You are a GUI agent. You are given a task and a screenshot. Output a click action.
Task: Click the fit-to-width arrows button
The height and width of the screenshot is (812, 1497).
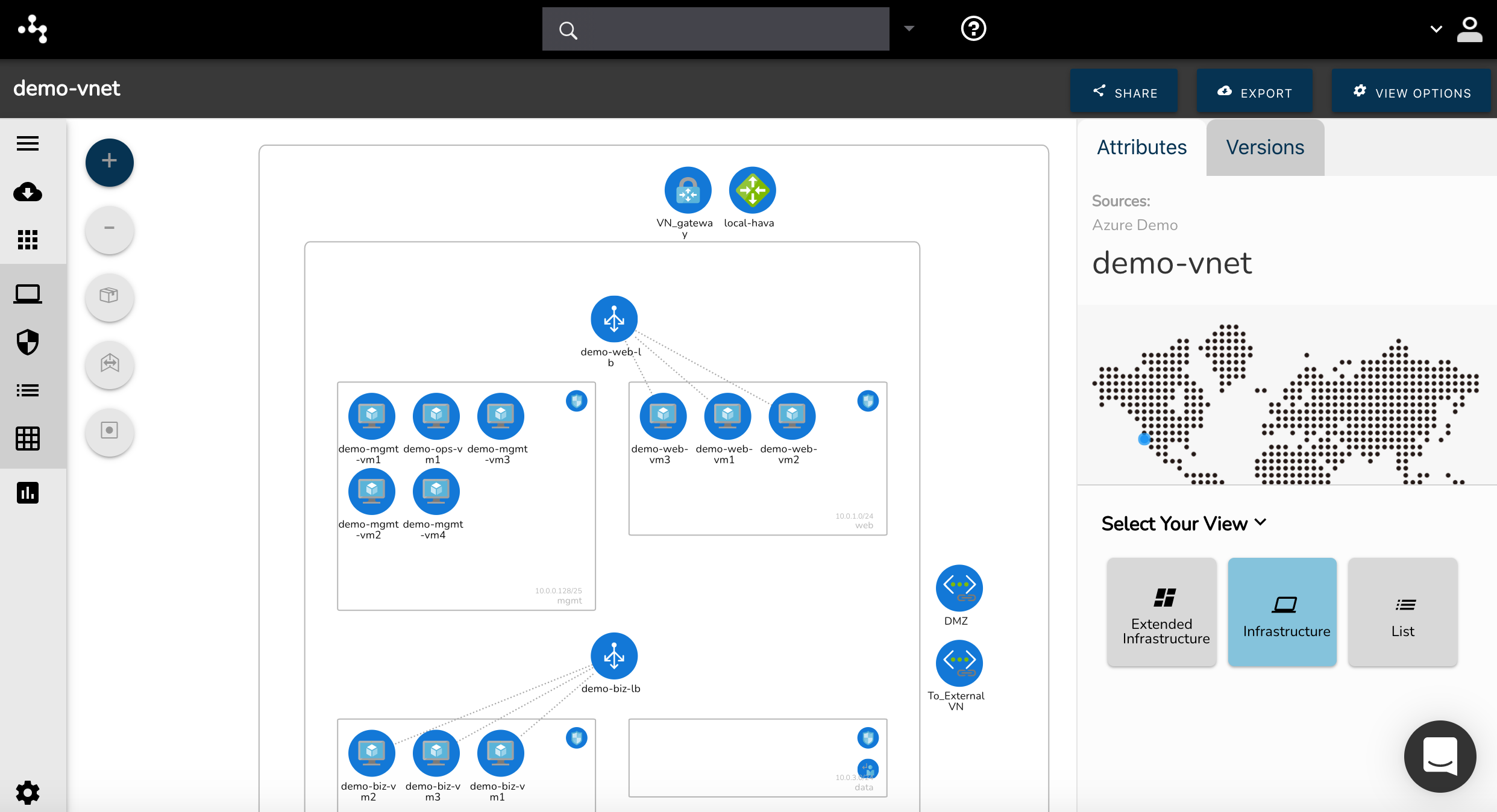[110, 364]
